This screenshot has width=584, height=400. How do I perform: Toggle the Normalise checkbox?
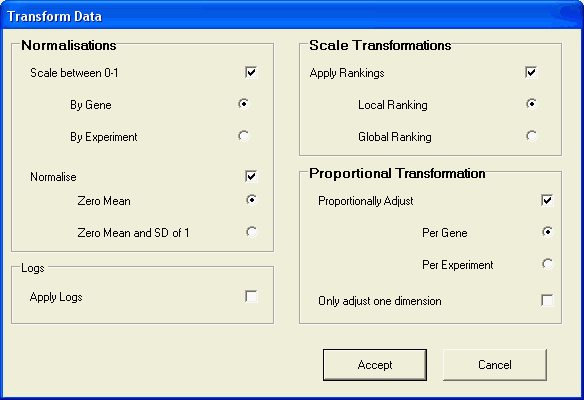pos(251,176)
